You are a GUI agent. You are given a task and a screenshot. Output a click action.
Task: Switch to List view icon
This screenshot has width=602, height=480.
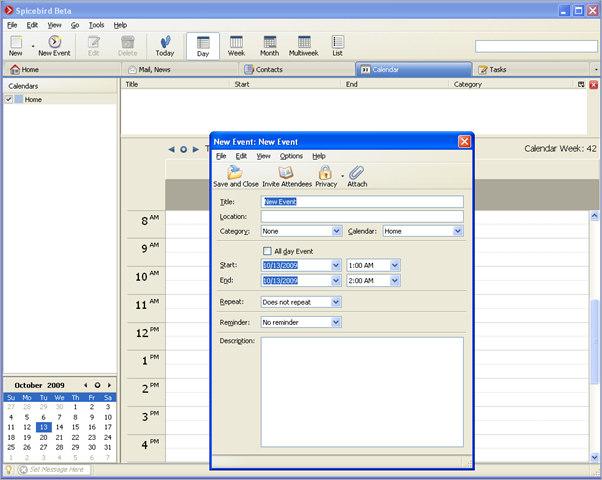(338, 46)
